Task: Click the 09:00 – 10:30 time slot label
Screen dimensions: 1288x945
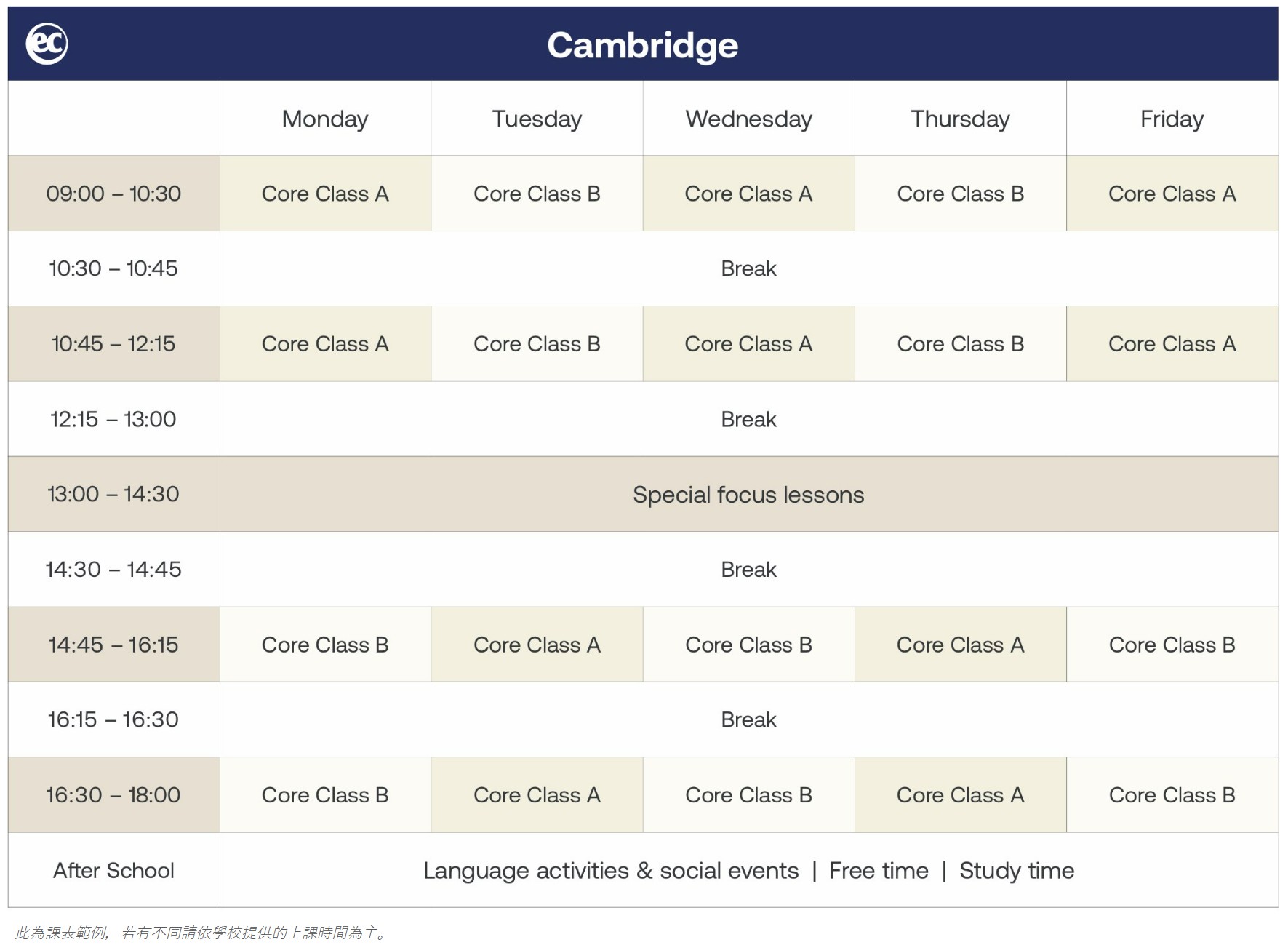Action: (x=113, y=194)
